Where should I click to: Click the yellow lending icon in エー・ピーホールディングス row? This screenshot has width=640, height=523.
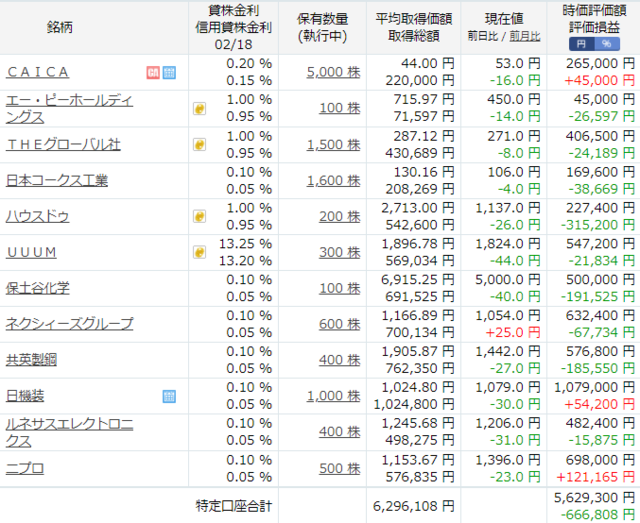[199, 109]
